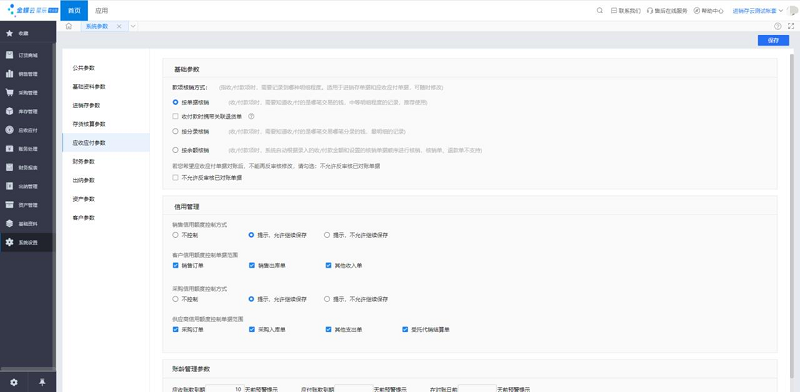Click the compass 帮助中心 icon
800x392 pixels.
click(x=696, y=10)
